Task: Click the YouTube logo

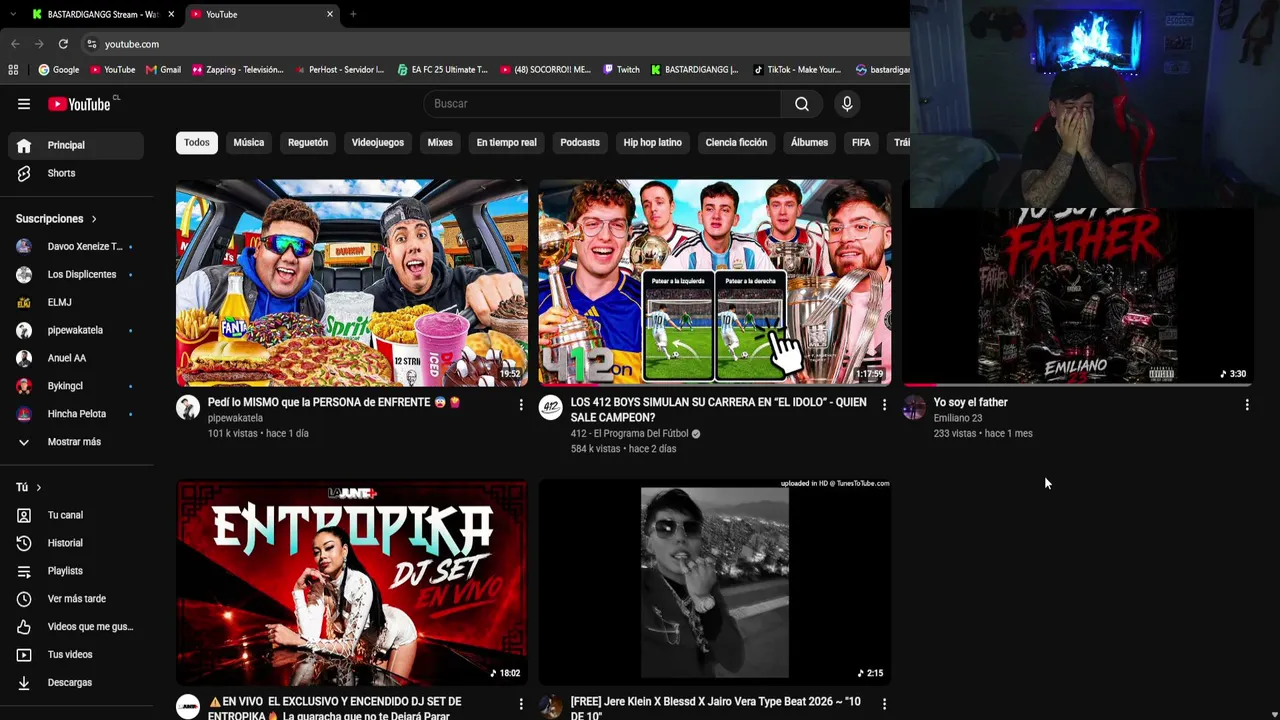Action: tap(80, 104)
